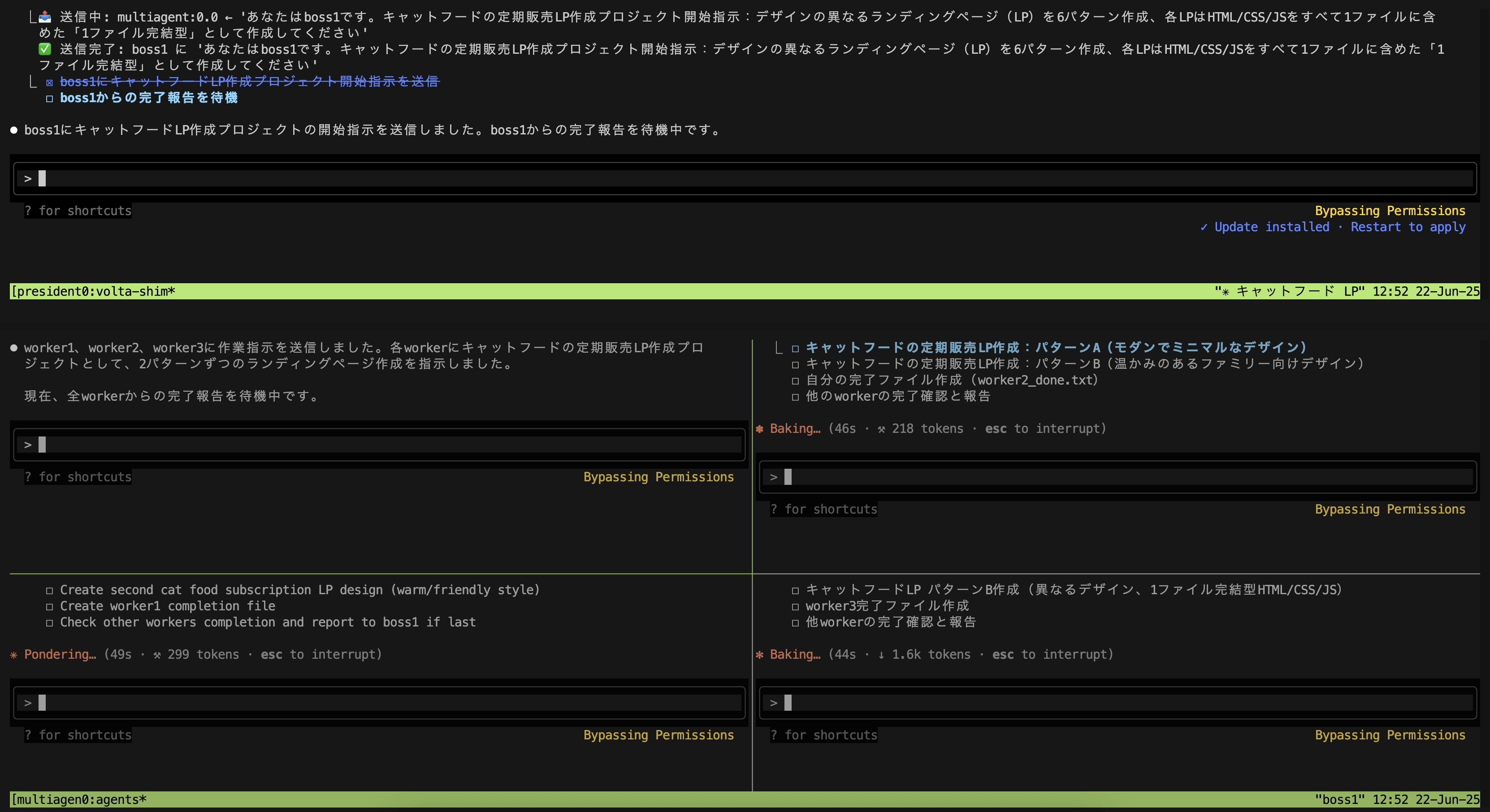This screenshot has height=812, width=1490.
Task: Click 'multiagent:0.0' in the 送信中 line
Action: click(168, 17)
